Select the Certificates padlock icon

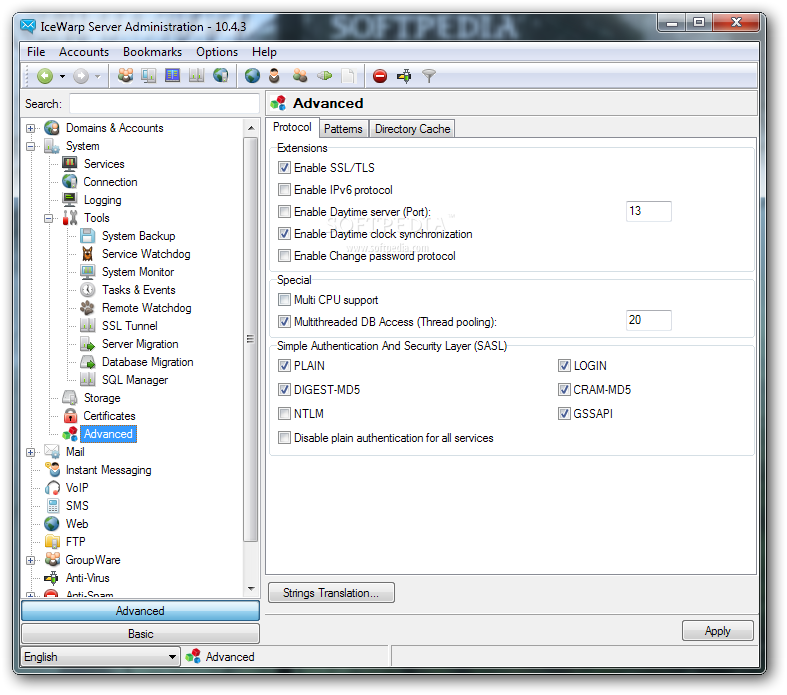(70, 416)
